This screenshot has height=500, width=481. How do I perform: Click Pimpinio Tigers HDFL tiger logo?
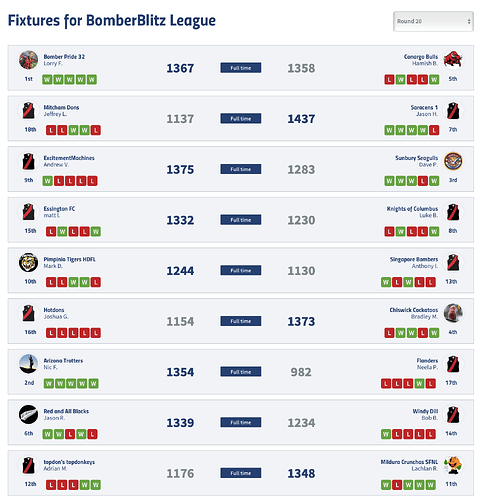[x=28, y=263]
